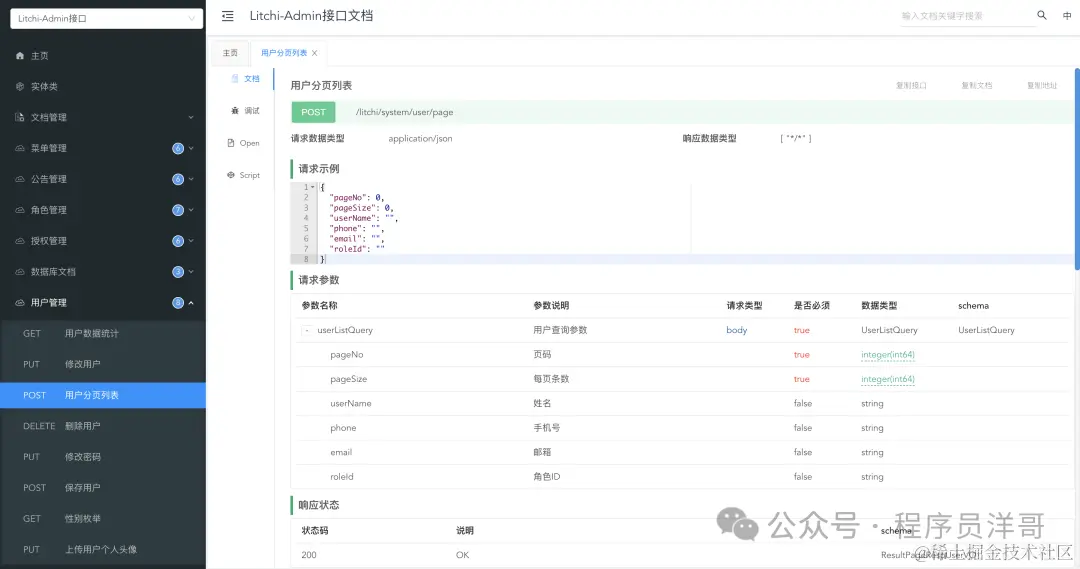Click the body request type cell
The width and height of the screenshot is (1080, 569).
click(x=736, y=331)
